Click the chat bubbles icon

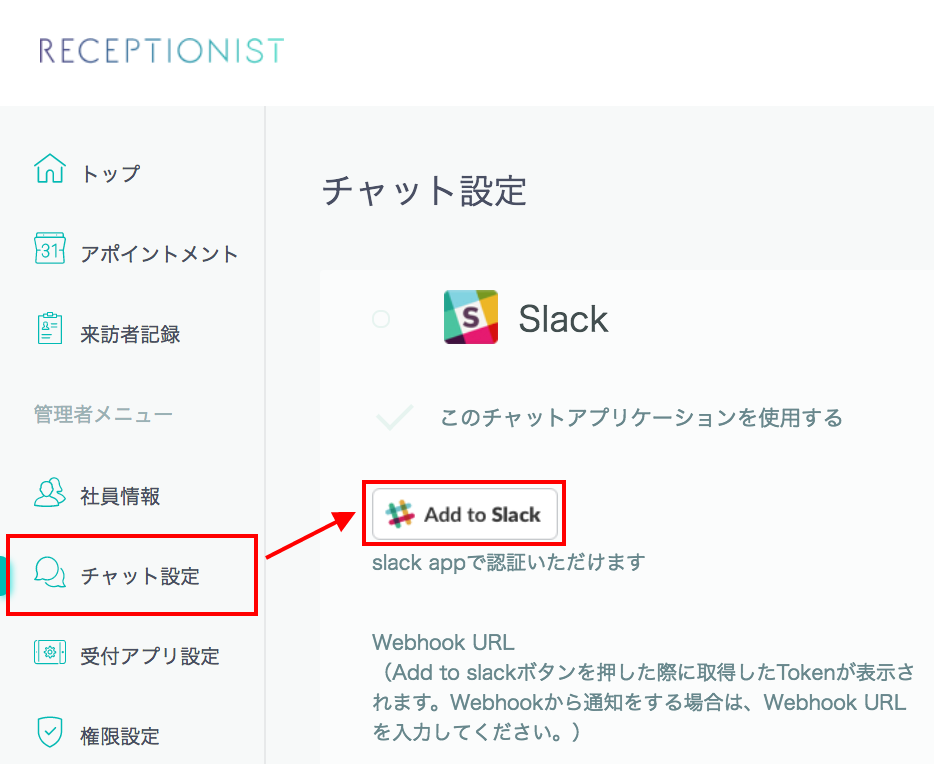(50, 572)
